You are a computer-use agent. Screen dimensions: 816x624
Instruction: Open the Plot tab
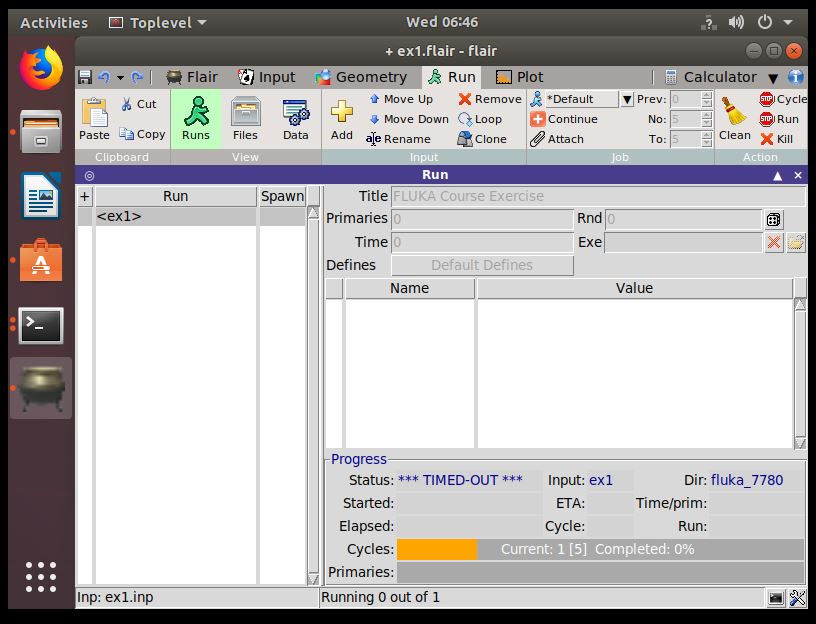519,77
